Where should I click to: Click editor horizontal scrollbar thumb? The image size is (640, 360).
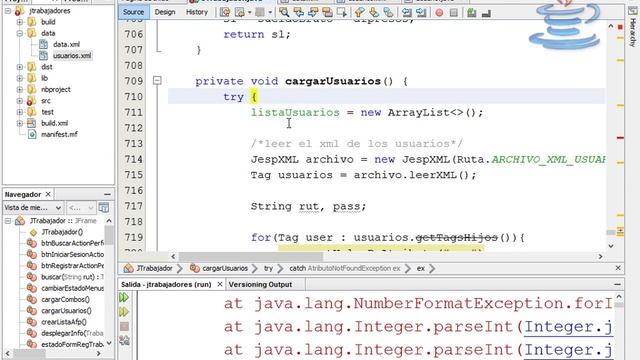251,257
